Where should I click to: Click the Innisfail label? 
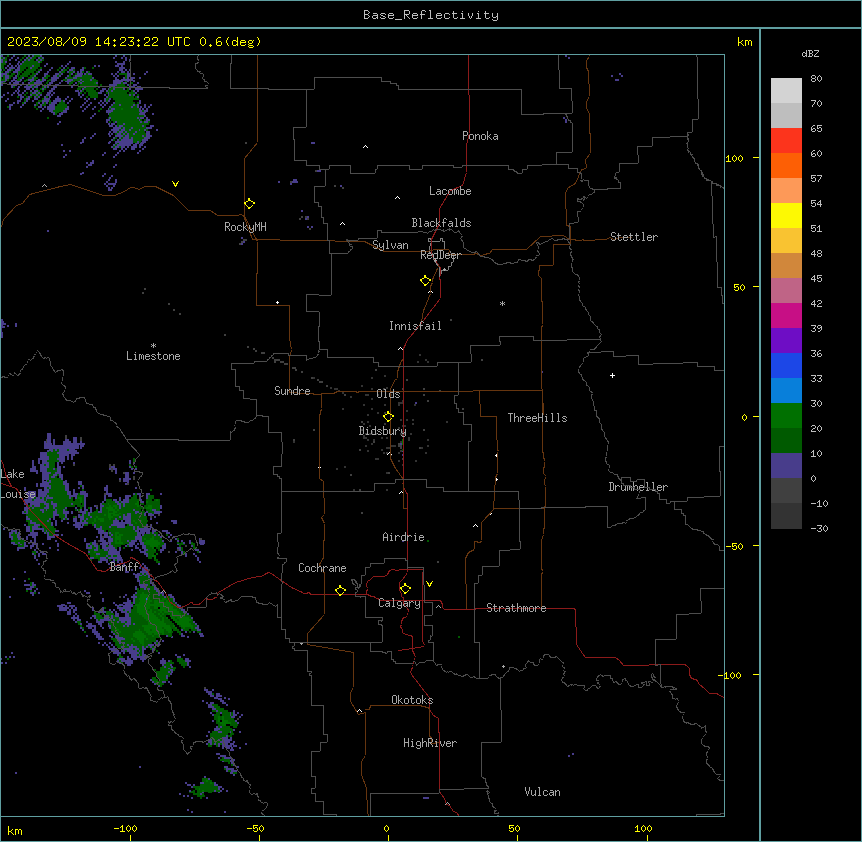[415, 326]
